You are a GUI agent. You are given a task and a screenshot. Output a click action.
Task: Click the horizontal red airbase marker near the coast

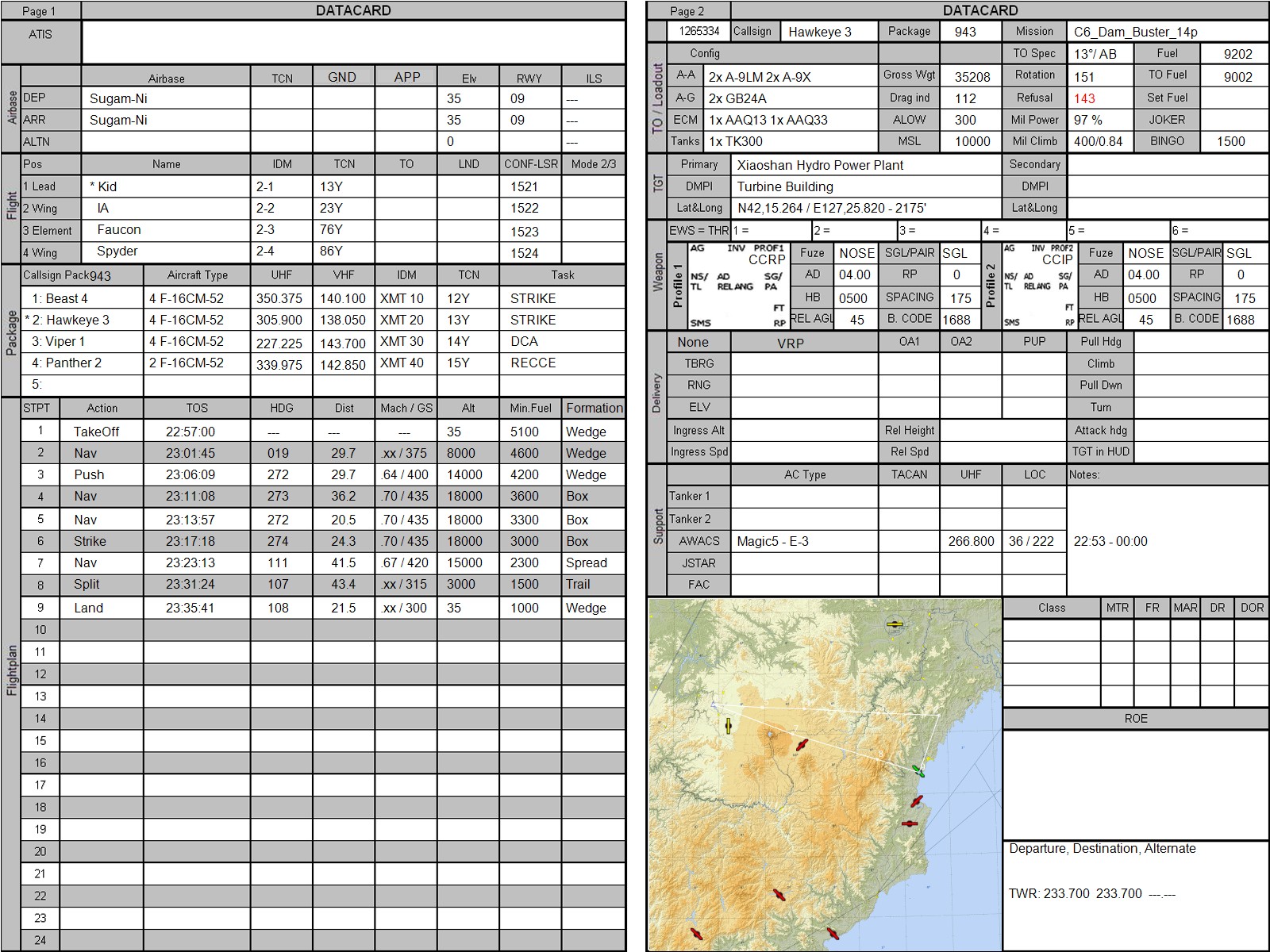tap(909, 824)
